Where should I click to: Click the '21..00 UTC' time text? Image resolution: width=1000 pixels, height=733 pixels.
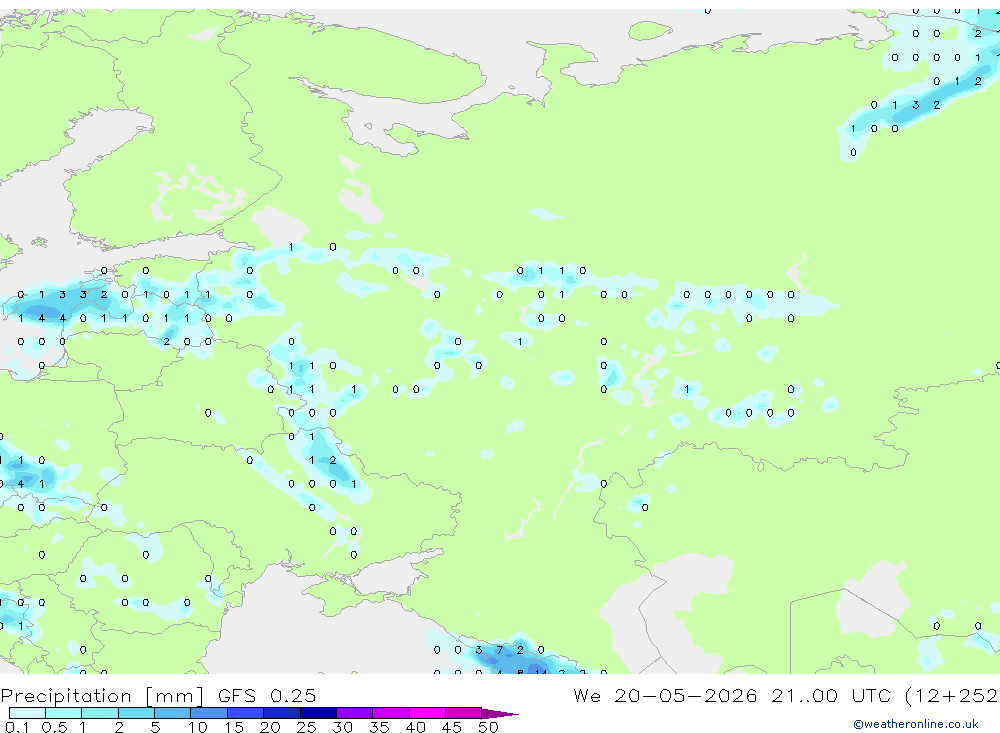point(832,695)
